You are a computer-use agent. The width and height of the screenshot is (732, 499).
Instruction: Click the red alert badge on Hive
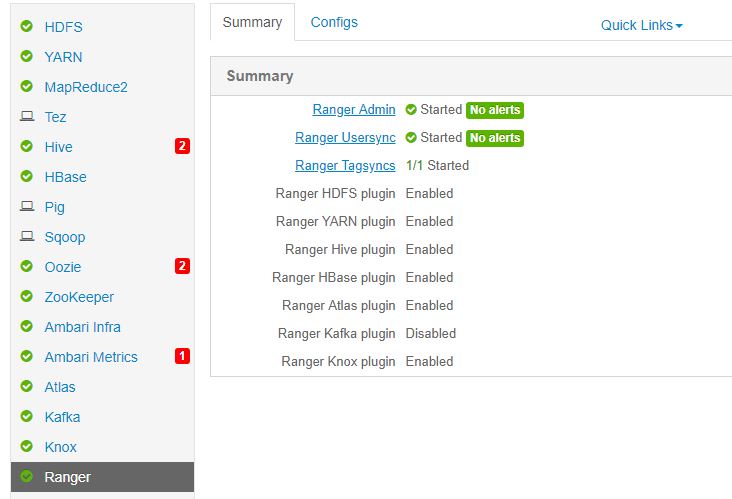[182, 146]
